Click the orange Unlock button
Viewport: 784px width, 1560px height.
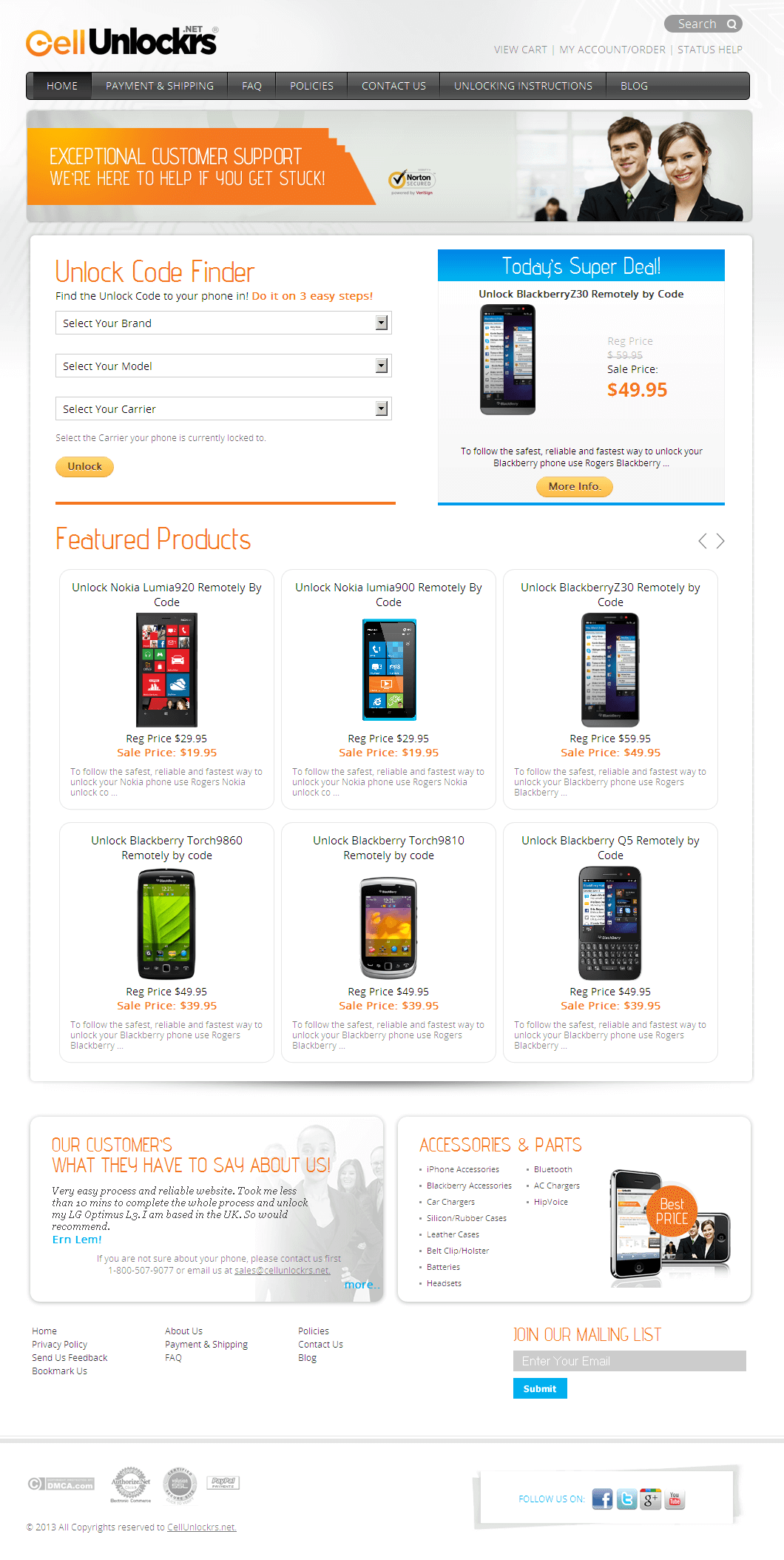tap(84, 466)
